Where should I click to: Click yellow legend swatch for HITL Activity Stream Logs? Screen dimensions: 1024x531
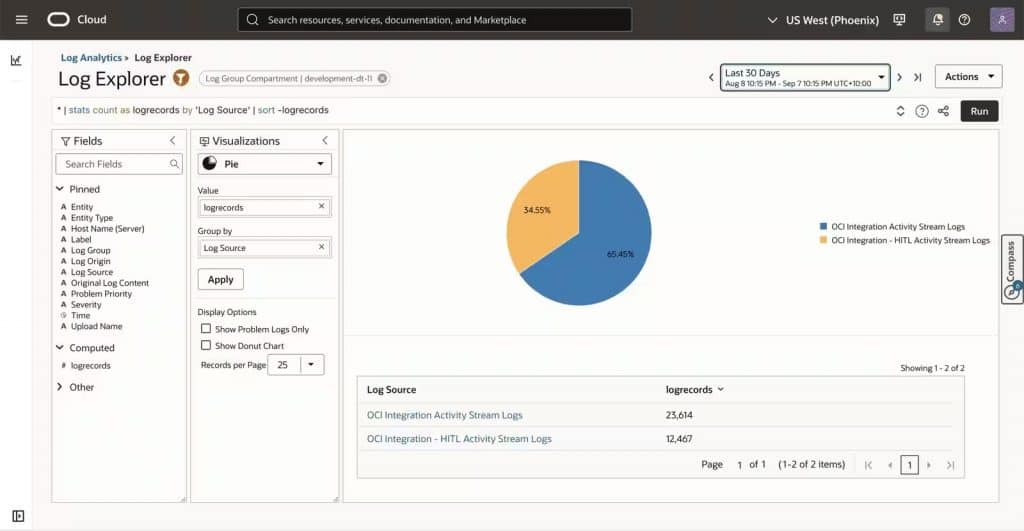click(823, 240)
